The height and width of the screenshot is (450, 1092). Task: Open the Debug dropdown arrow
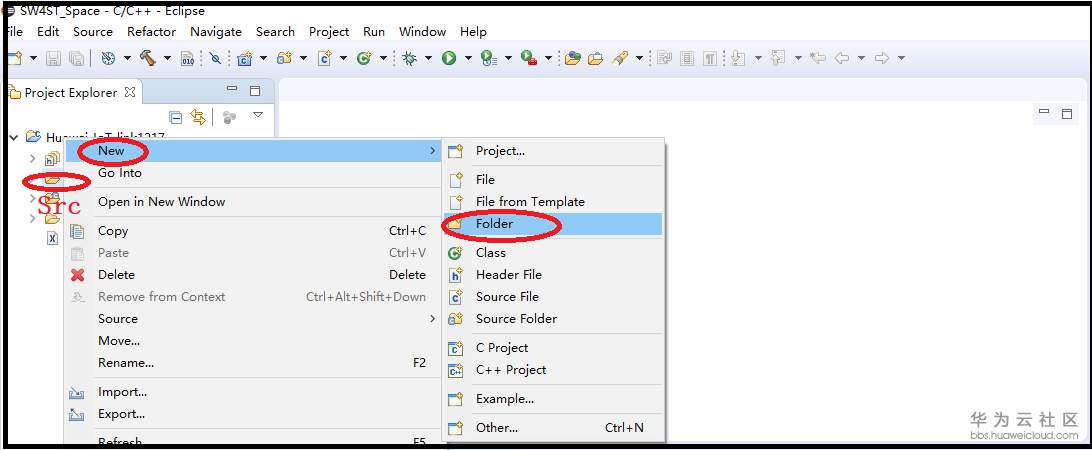428,59
